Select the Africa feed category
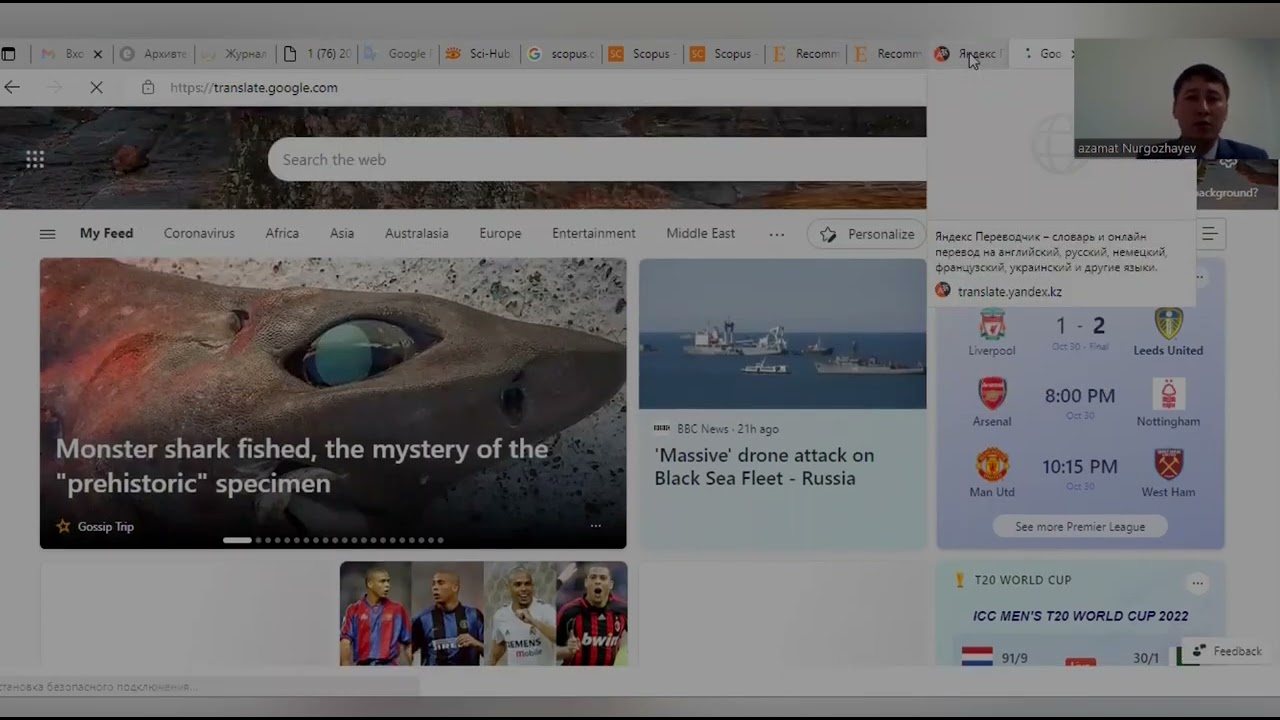Image resolution: width=1280 pixels, height=720 pixels. (x=282, y=234)
